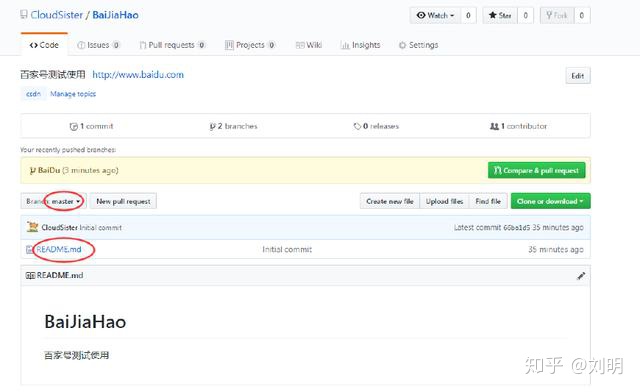The height and width of the screenshot is (392, 640).
Task: Click the BaiJiaHao heading in README
Action: click(85, 322)
